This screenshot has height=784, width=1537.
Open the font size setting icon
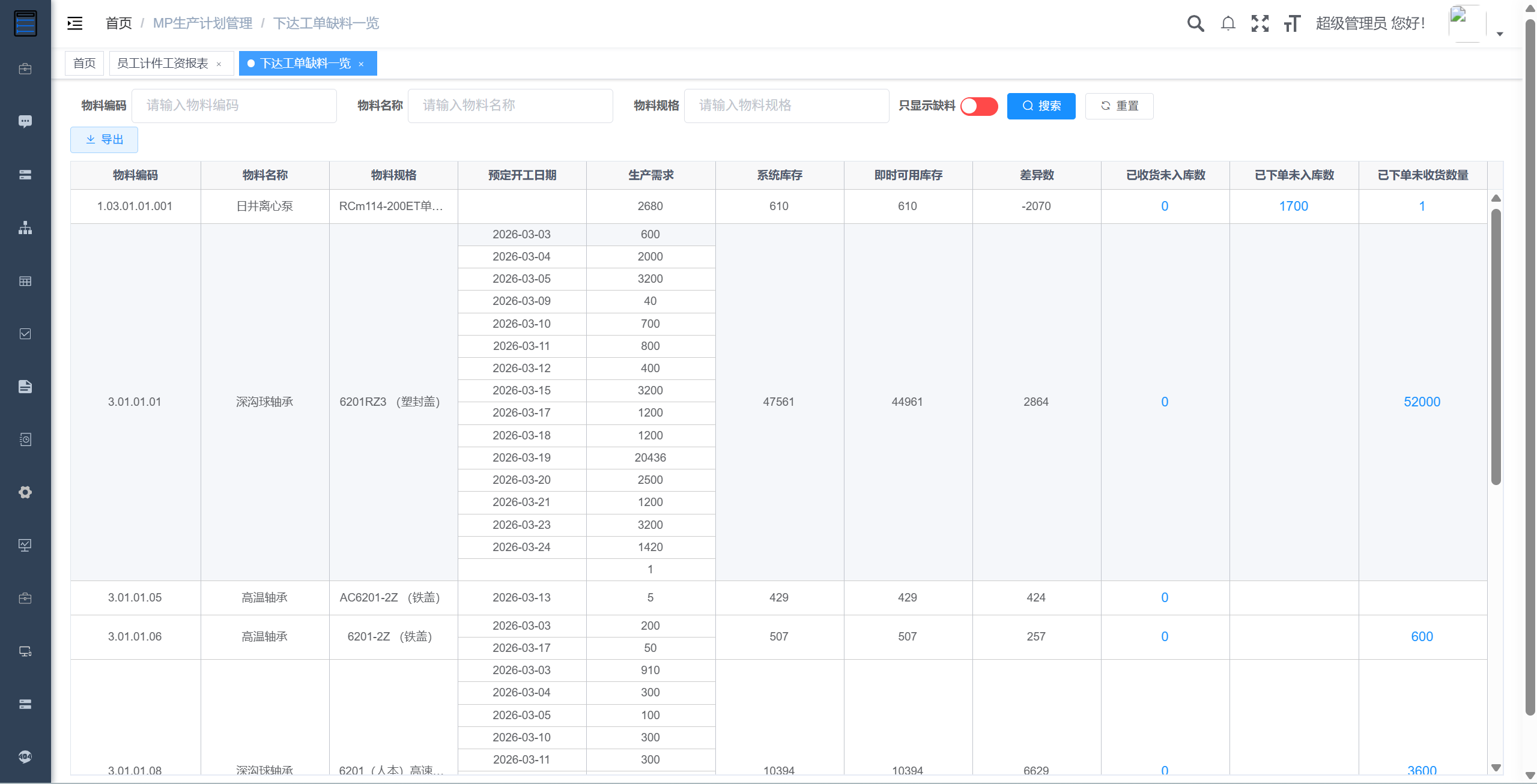[x=1292, y=23]
